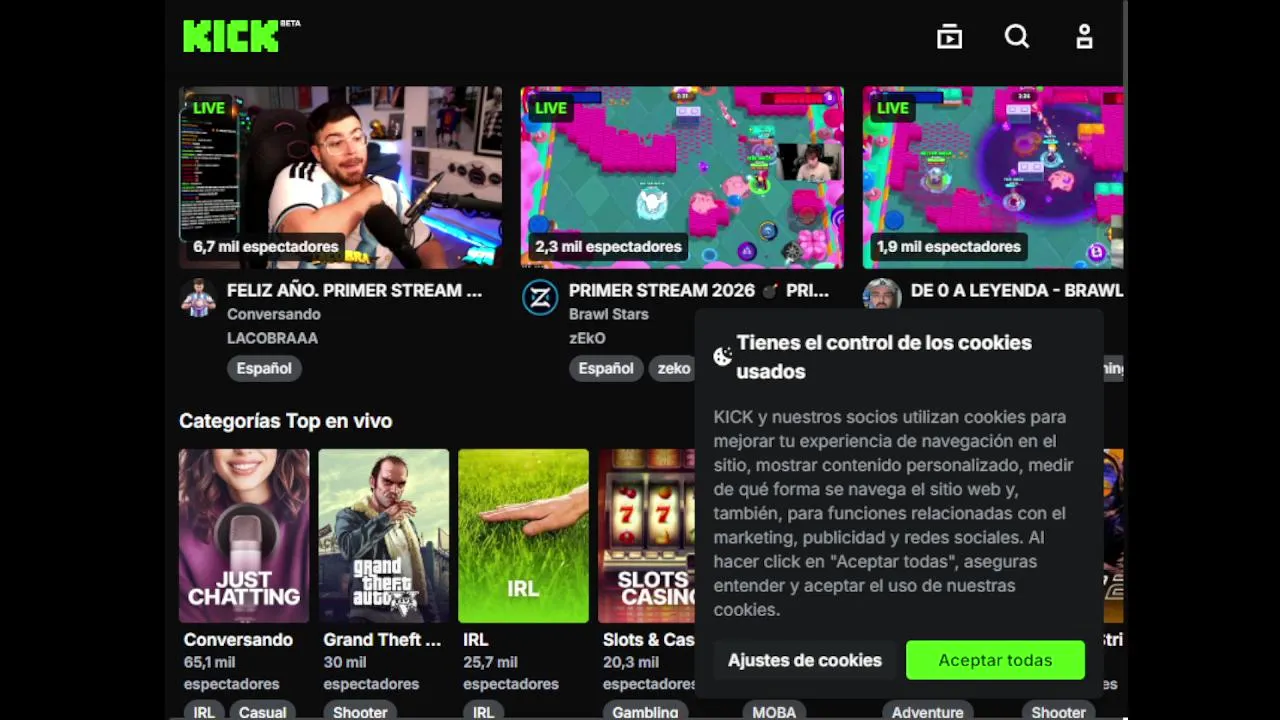Open Grand Theft Auto V category cover
This screenshot has height=720, width=1280.
[x=384, y=536]
